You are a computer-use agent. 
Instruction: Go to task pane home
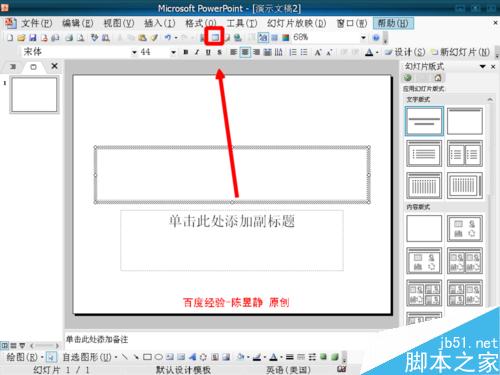click(x=438, y=78)
